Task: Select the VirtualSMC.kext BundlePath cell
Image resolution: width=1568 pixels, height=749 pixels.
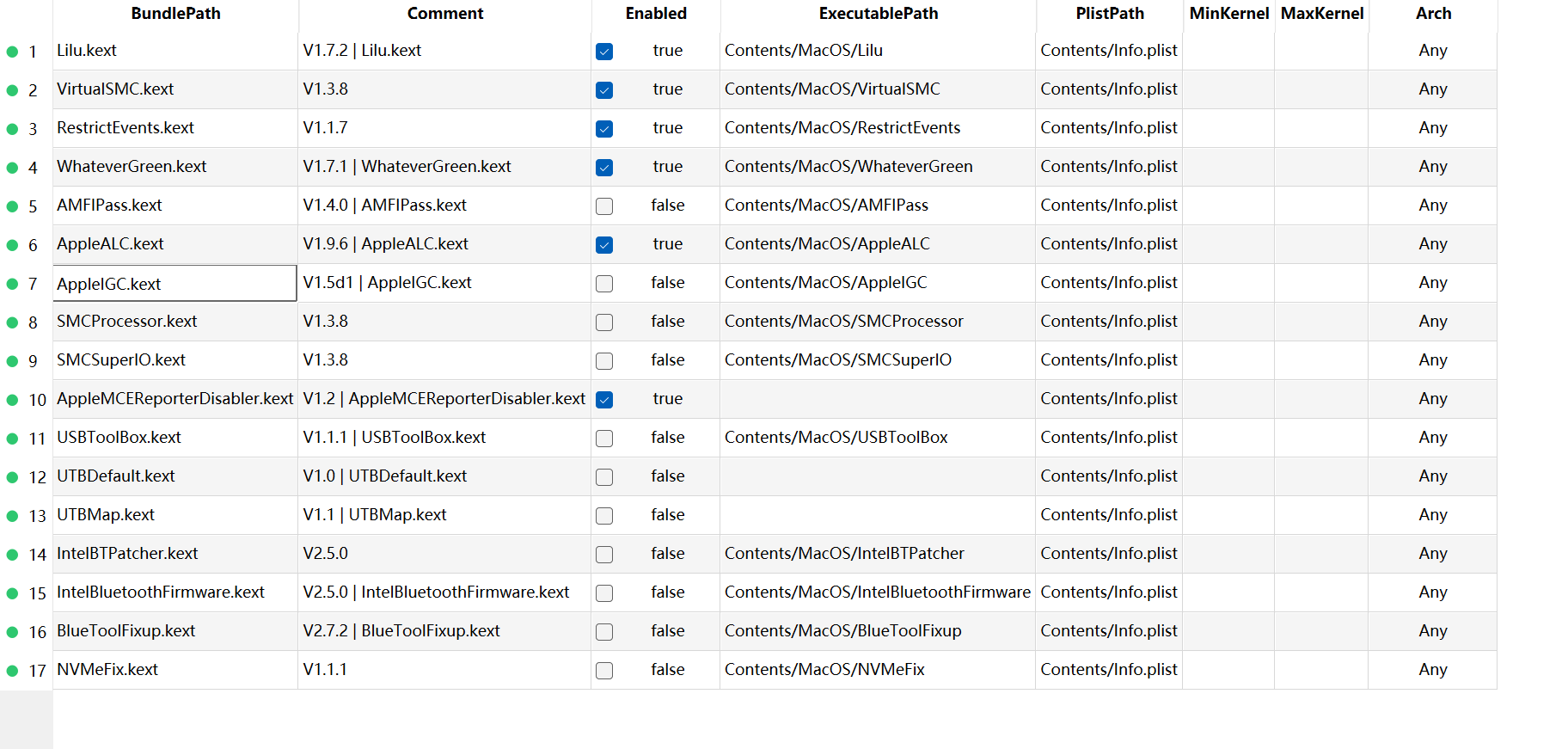Action: coord(175,89)
